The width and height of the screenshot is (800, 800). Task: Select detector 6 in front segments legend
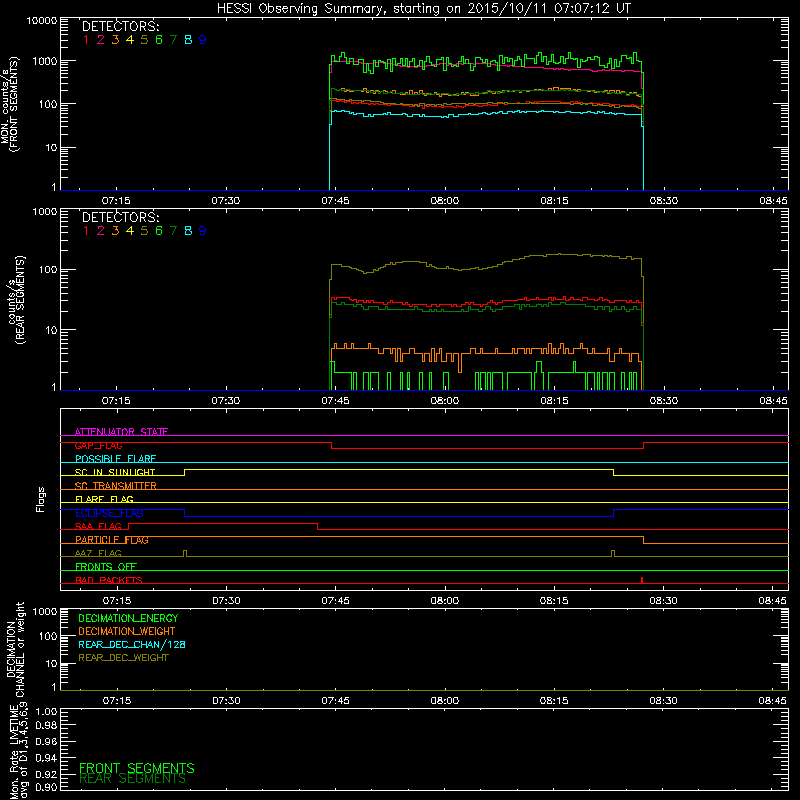[x=159, y=40]
